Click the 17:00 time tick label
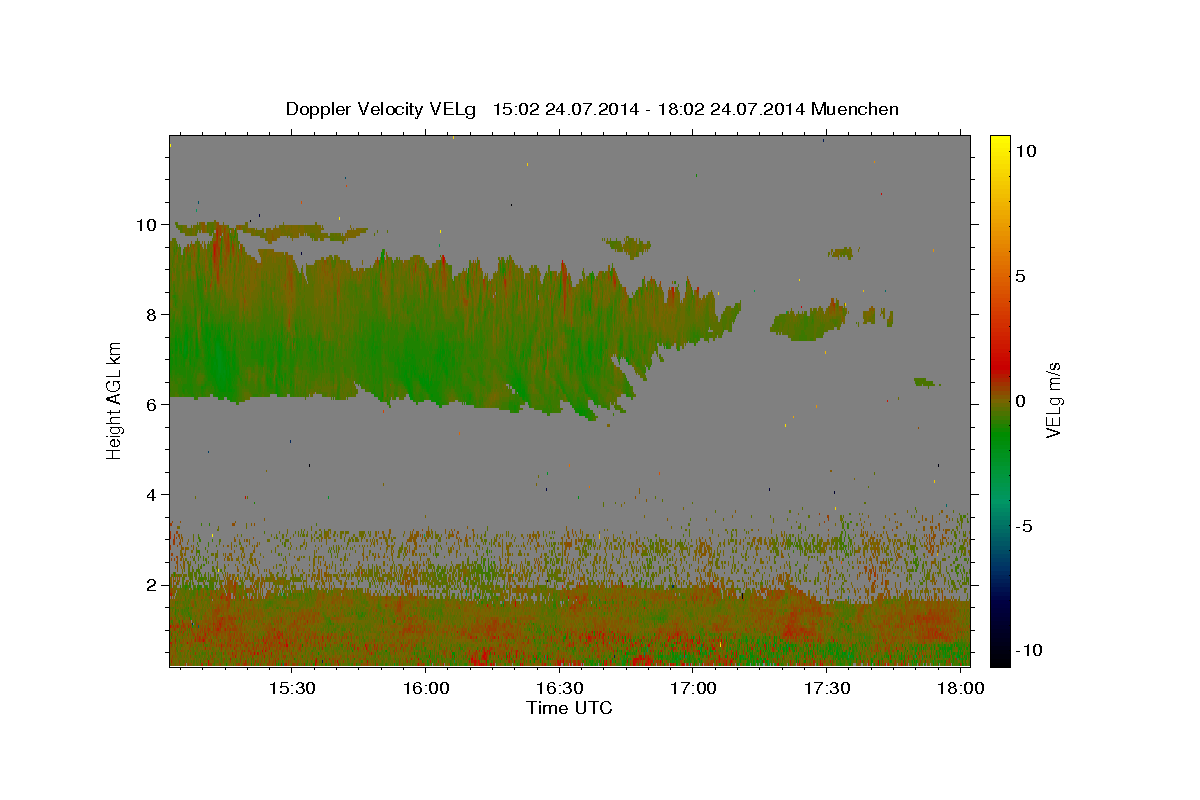Viewport: 1200px width, 800px height. [x=693, y=689]
